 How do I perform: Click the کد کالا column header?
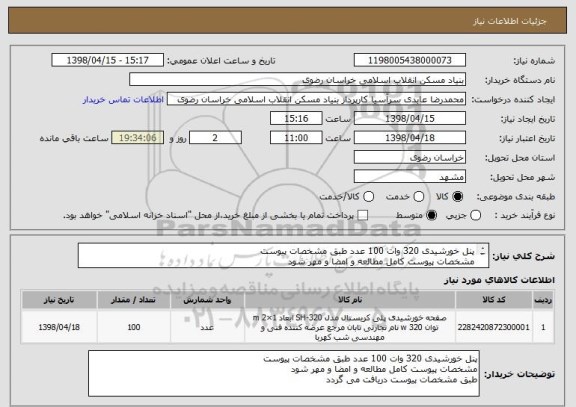pyautogui.click(x=494, y=300)
